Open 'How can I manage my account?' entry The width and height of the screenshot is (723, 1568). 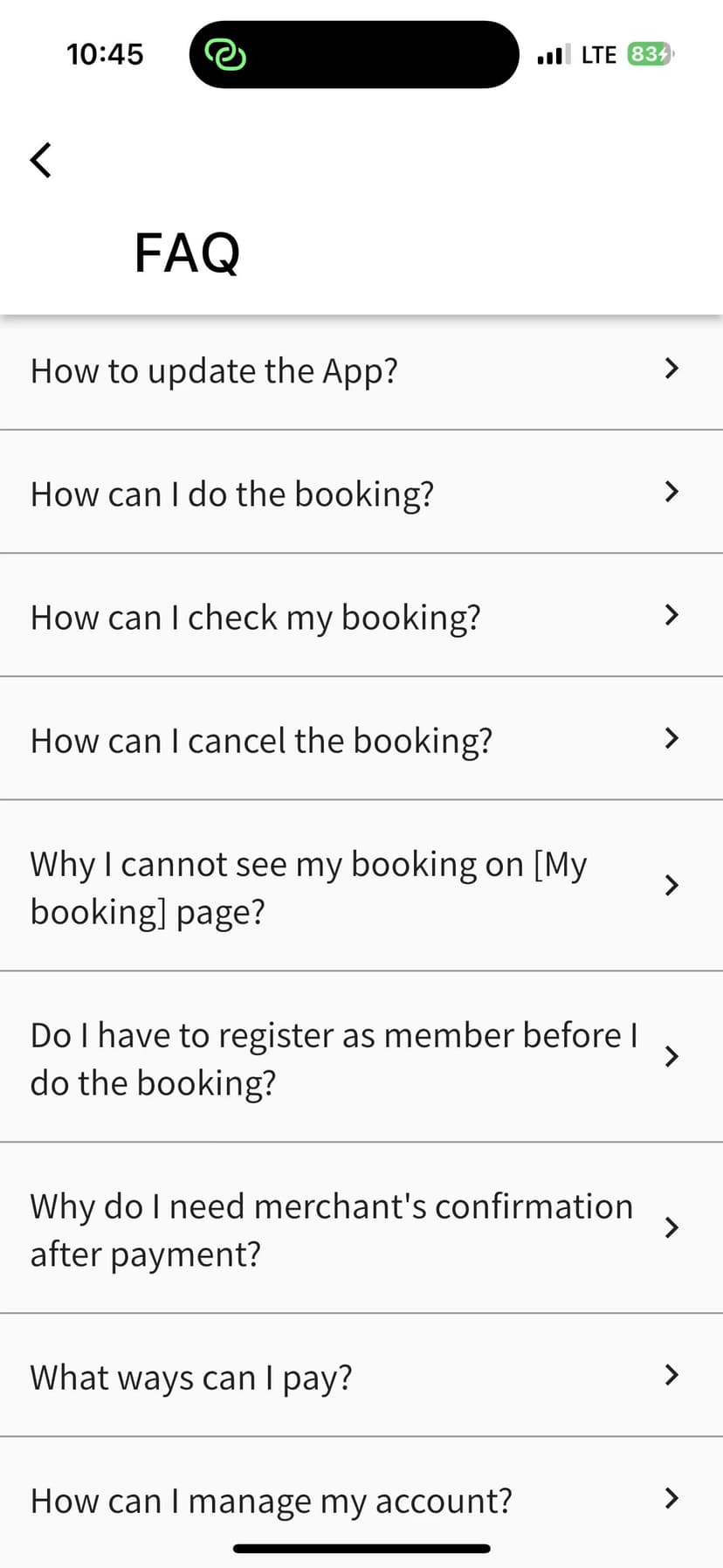pos(271,1501)
